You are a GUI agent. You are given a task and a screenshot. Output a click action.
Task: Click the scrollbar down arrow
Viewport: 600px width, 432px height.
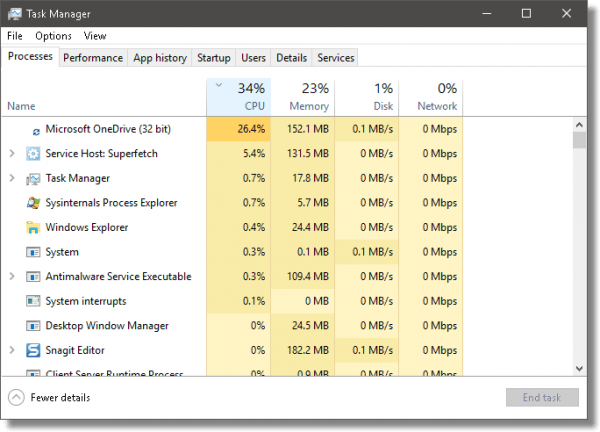[x=579, y=368]
